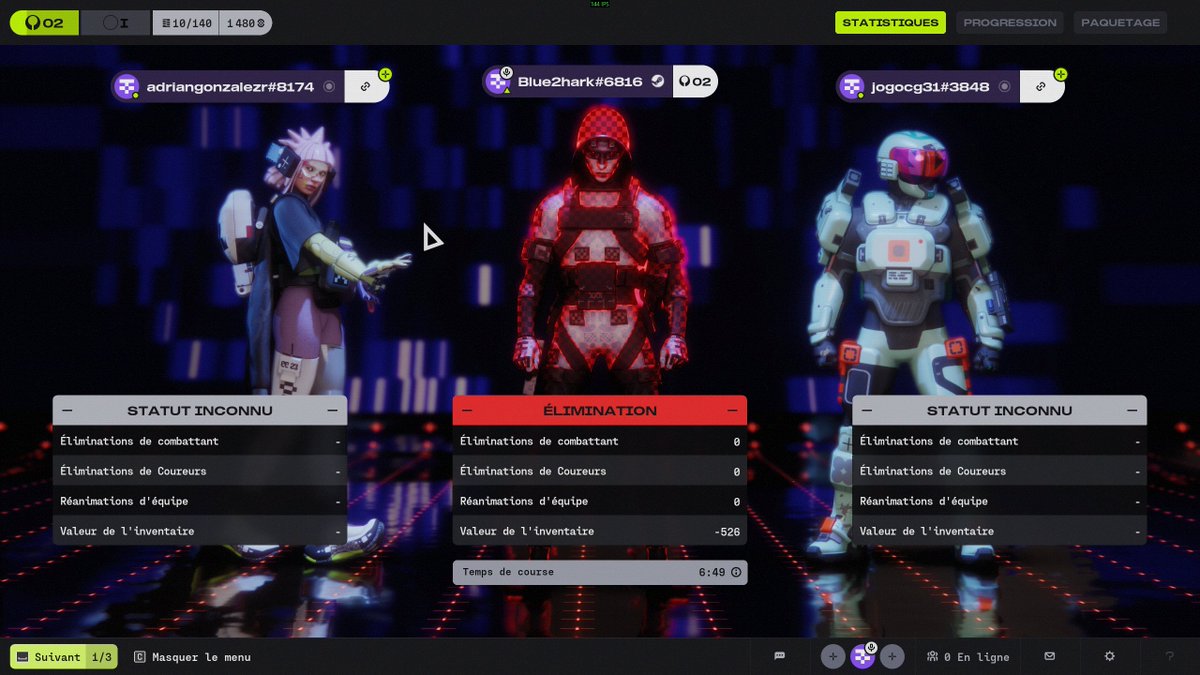Viewport: 1200px width, 675px height.
Task: Open the PAQUETAGE tab
Action: pos(1120,22)
